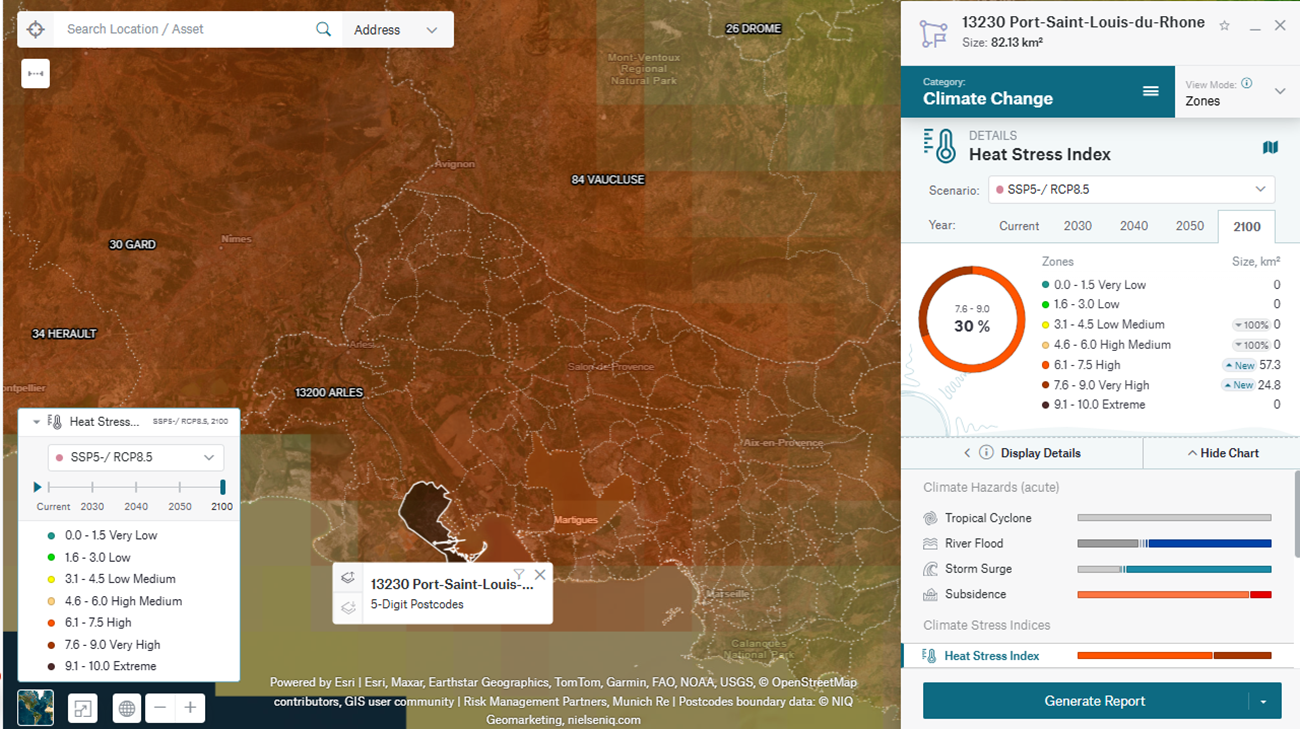
Task: Click the Search Location / Asset input field
Action: pyautogui.click(x=180, y=29)
